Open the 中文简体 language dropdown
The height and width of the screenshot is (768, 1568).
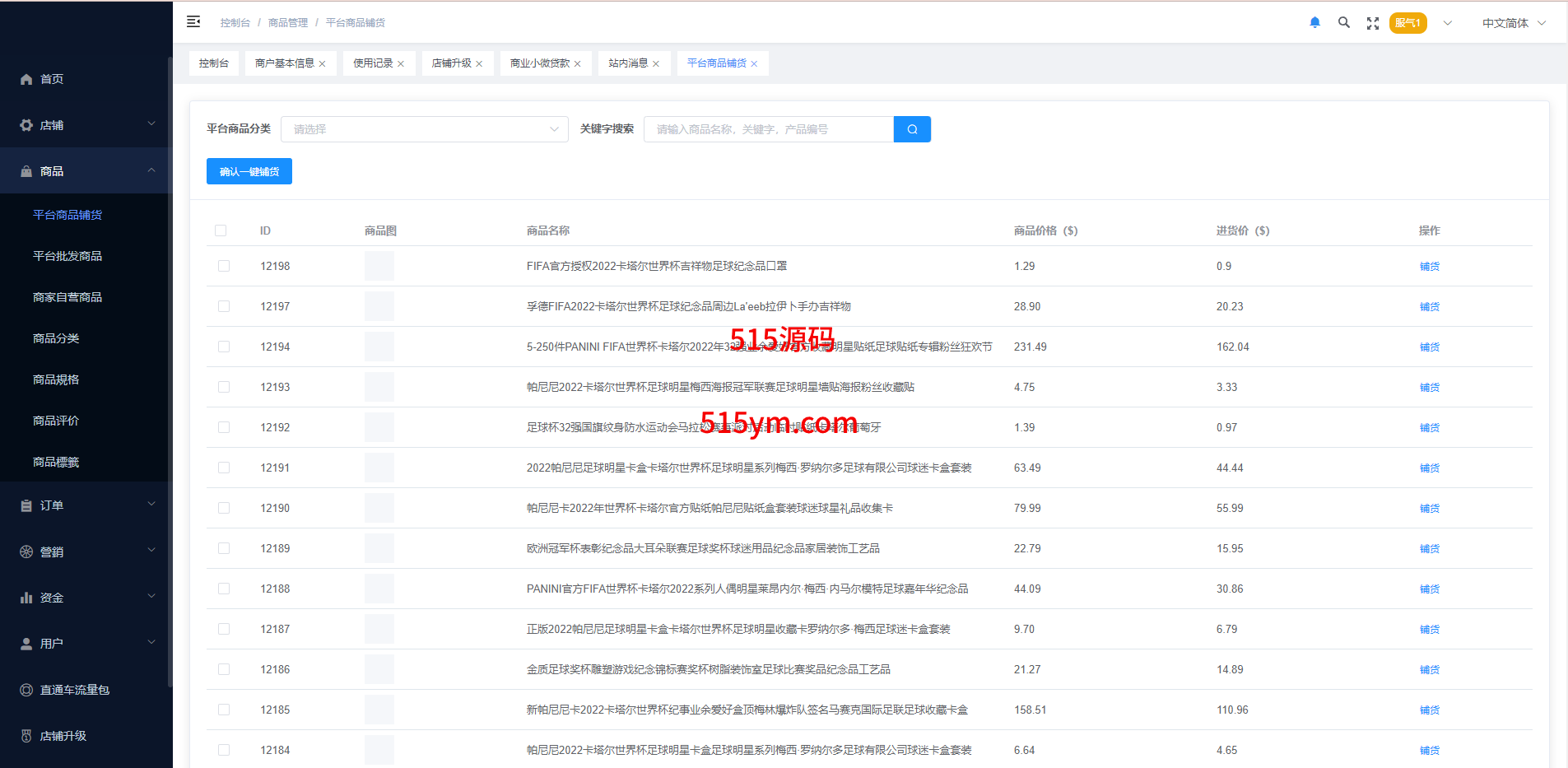[x=1513, y=23]
